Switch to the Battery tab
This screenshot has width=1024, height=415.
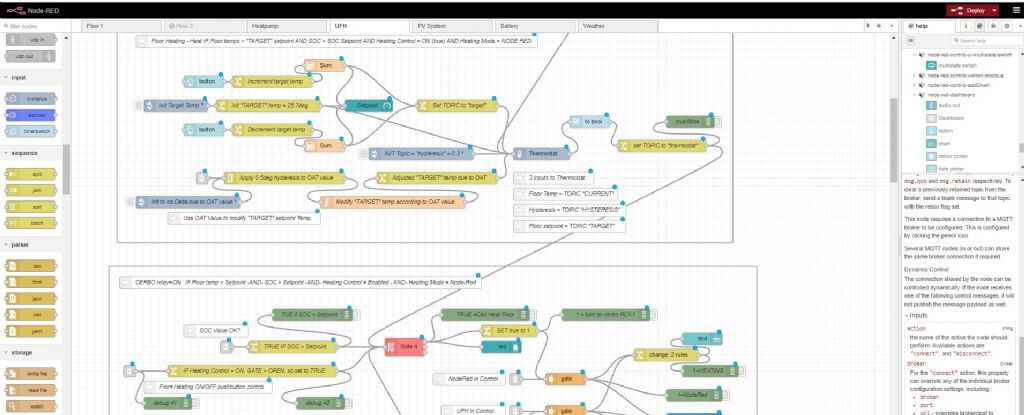(x=534, y=26)
